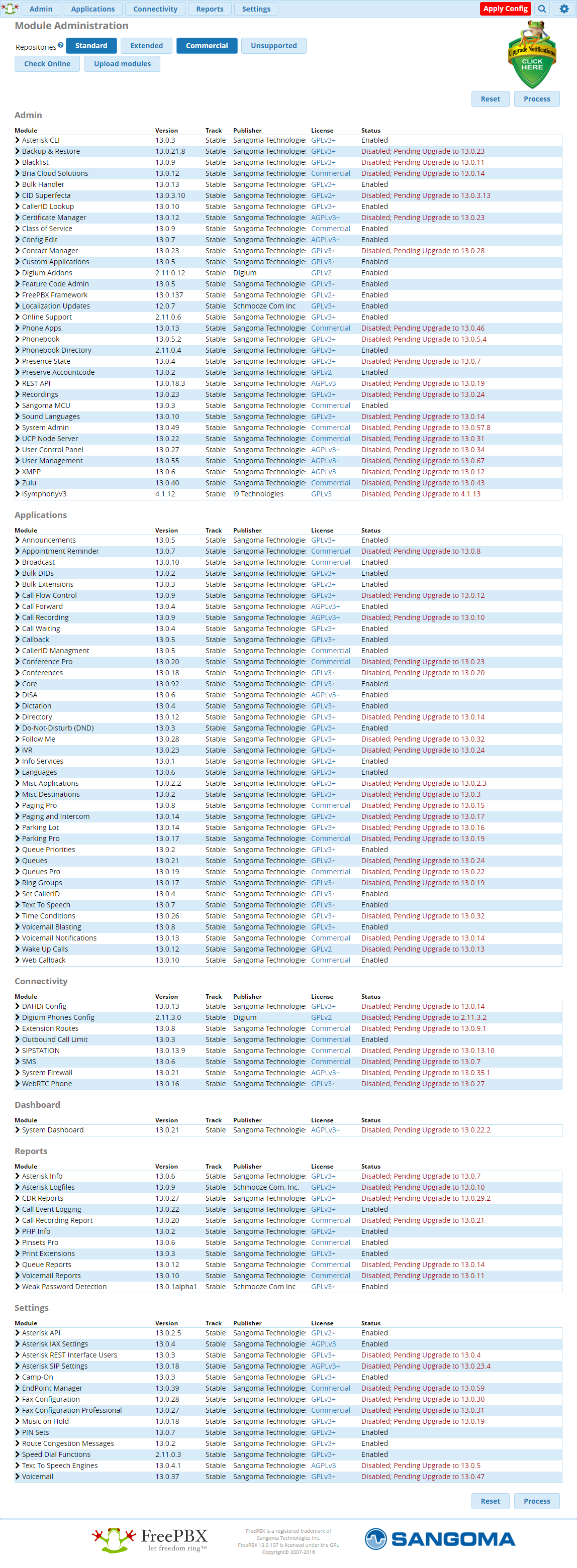This screenshot has width=577, height=1568.
Task: Open the Reports menu
Action: tap(210, 9)
